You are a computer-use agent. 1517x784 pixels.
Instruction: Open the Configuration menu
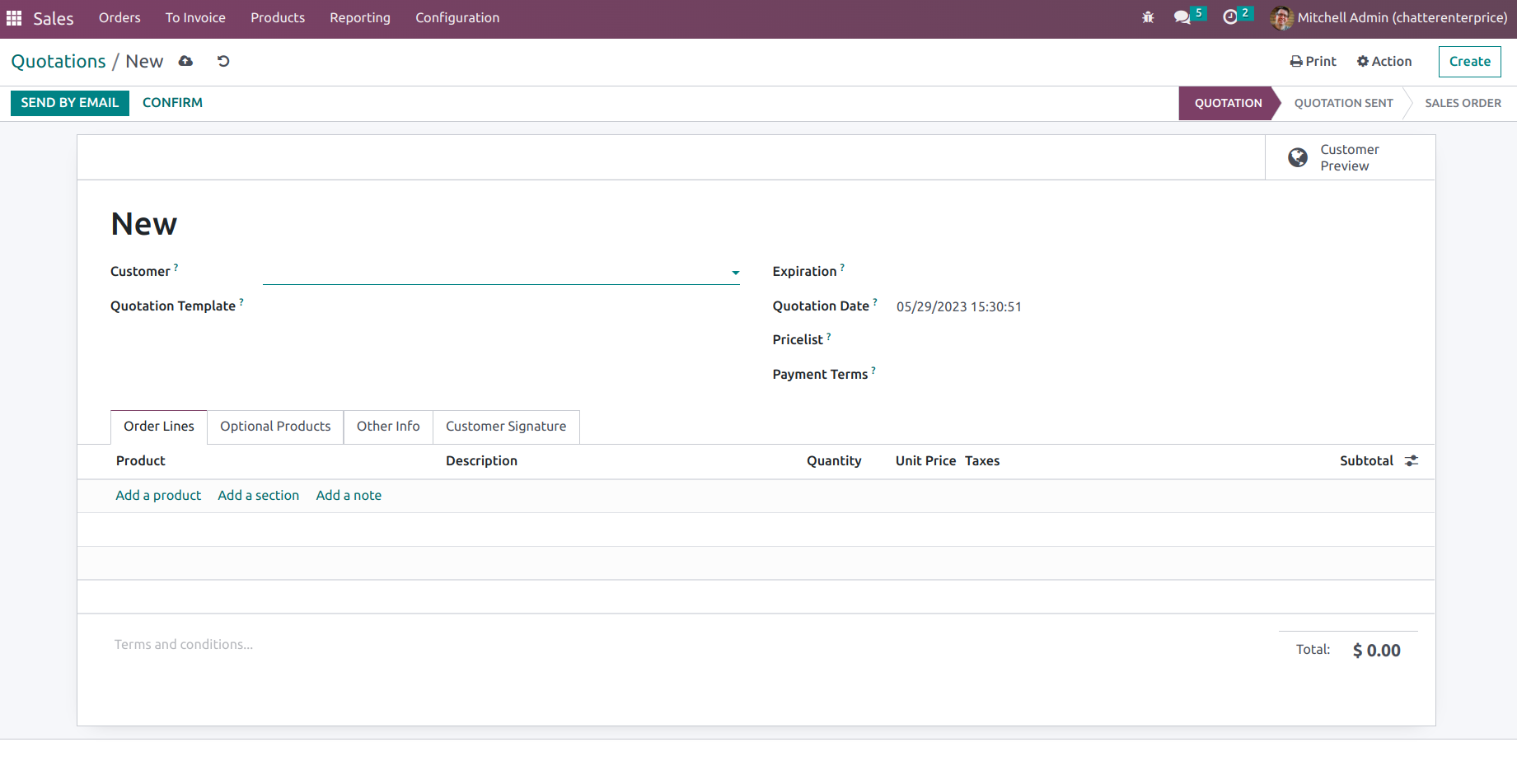pos(457,18)
